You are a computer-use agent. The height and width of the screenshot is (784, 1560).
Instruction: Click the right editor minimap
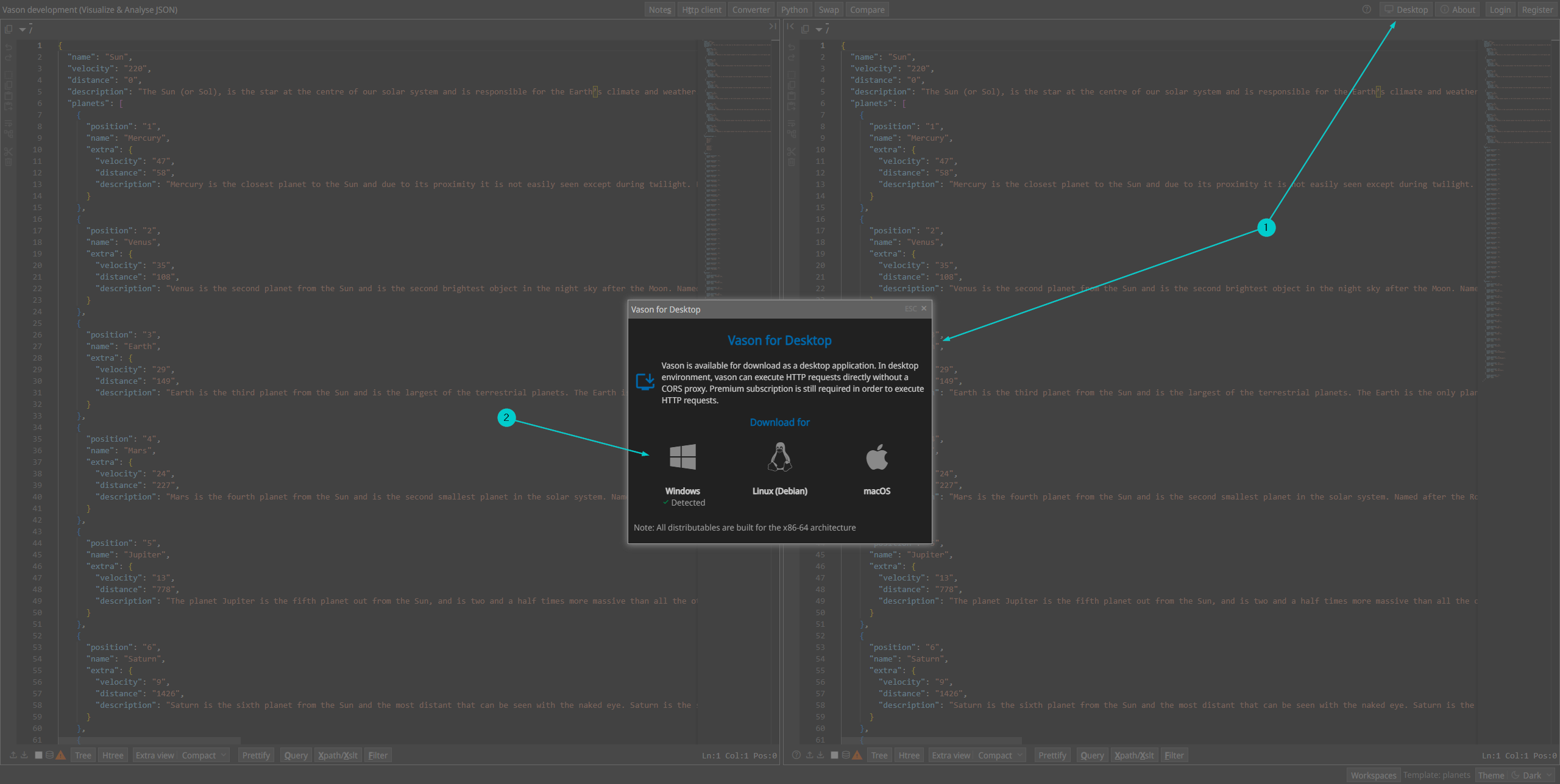pyautogui.click(x=1518, y=210)
